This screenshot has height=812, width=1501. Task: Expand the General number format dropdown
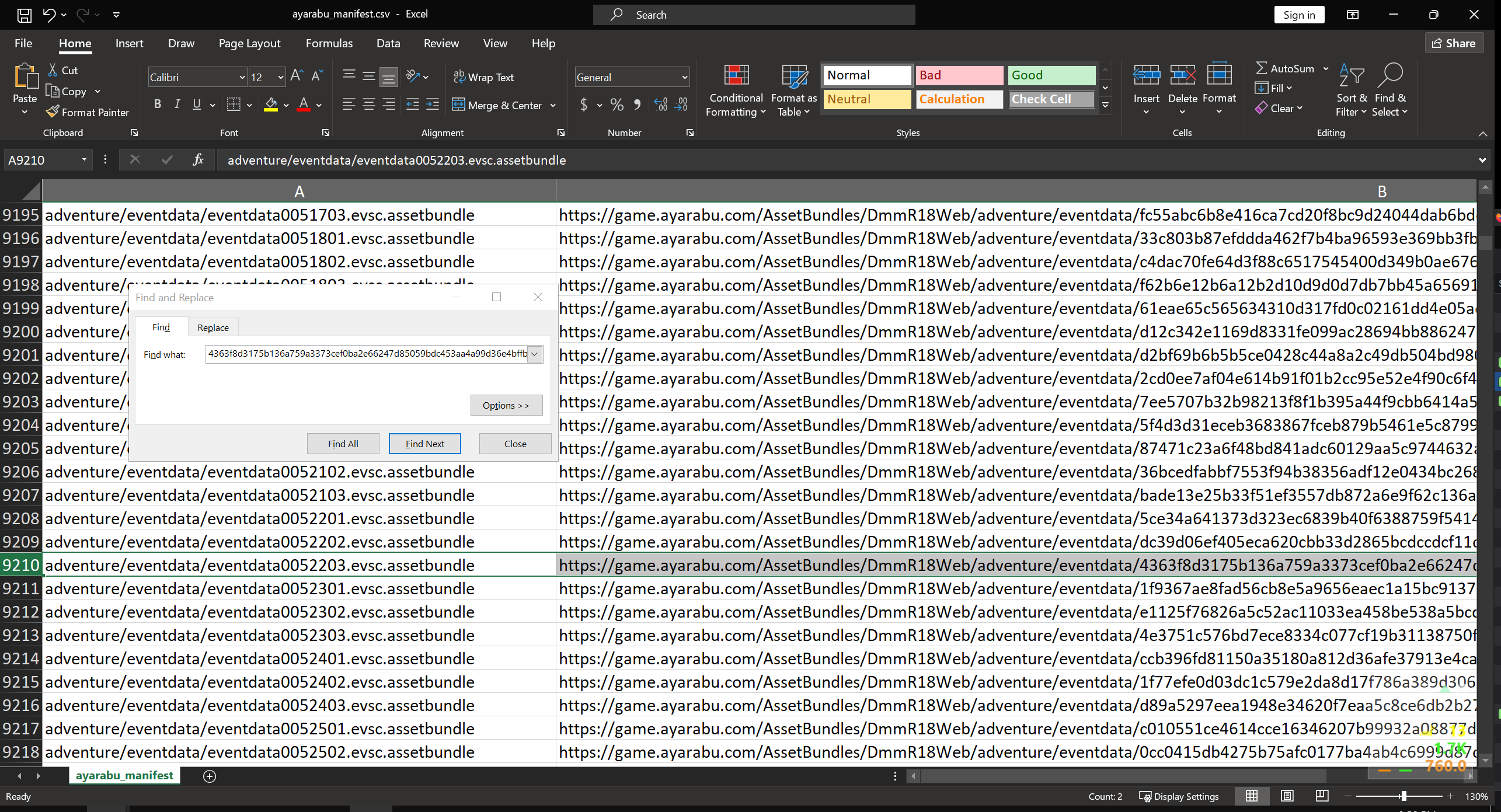pos(684,77)
